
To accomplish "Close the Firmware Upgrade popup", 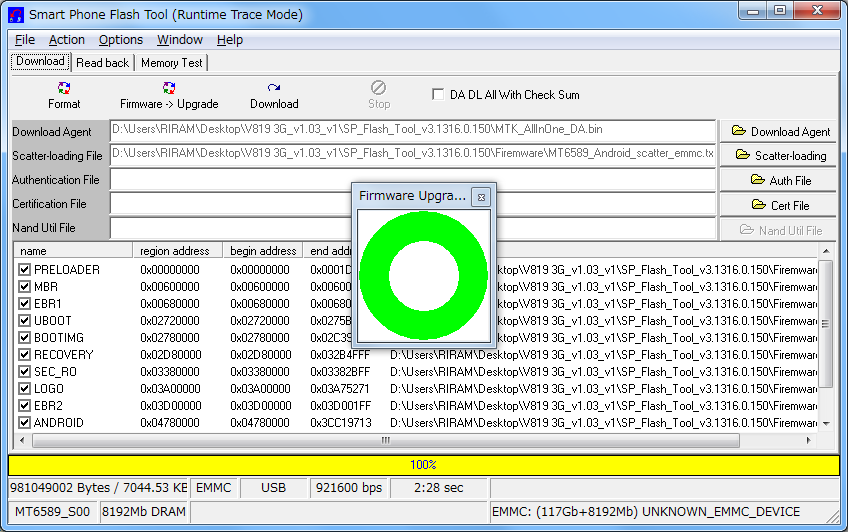I will click(481, 197).
